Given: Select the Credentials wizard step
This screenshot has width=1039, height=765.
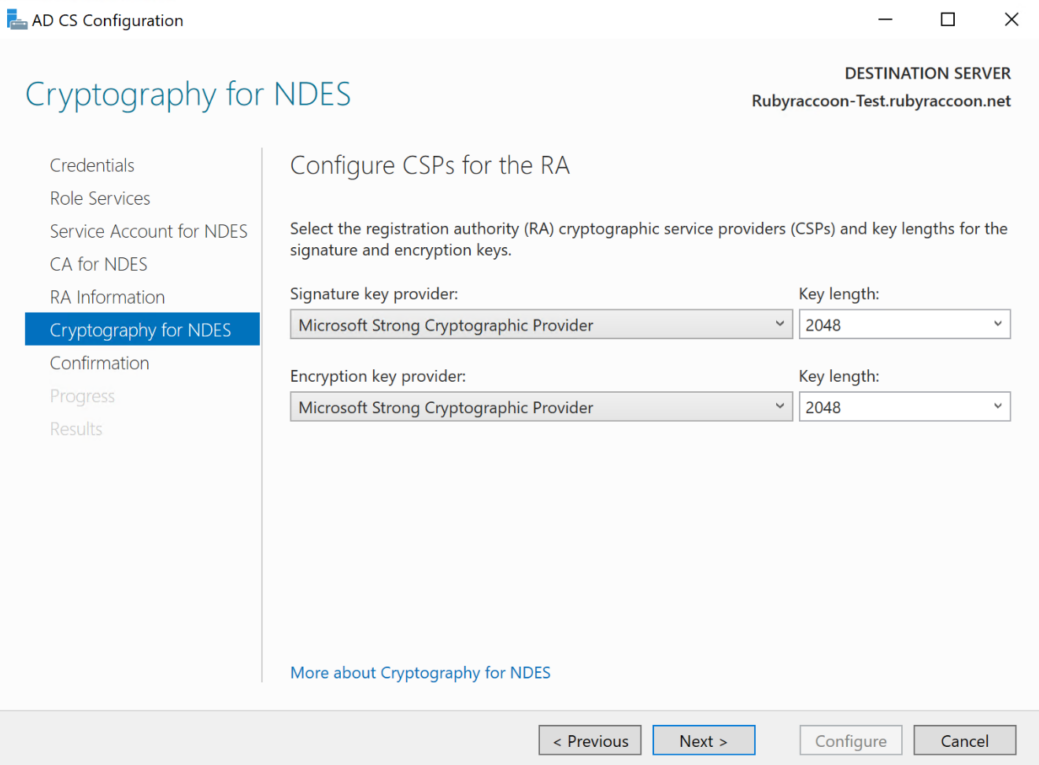Looking at the screenshot, I should (x=92, y=165).
